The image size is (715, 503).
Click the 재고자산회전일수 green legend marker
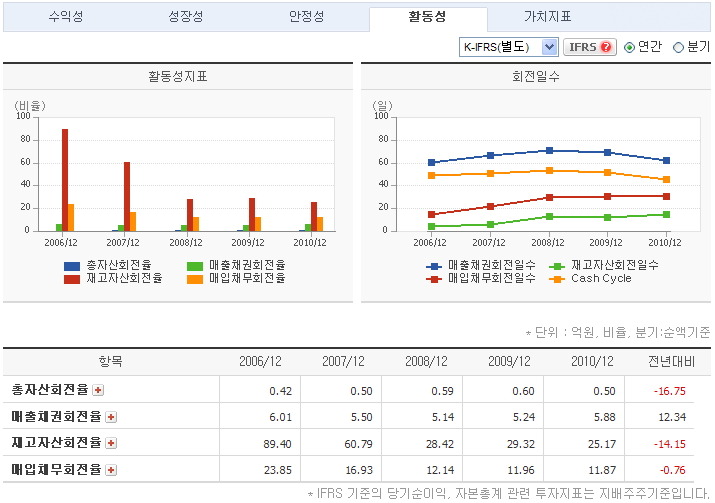(x=557, y=265)
